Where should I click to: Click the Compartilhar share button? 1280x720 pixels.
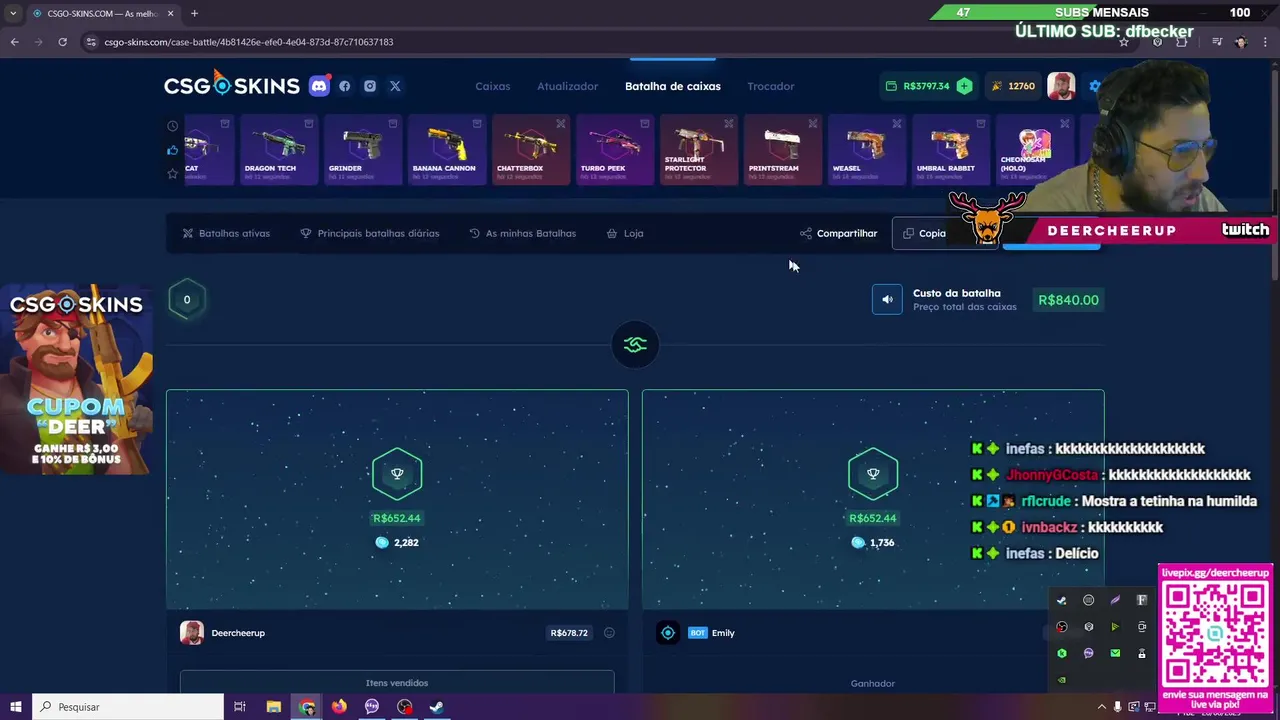(838, 233)
